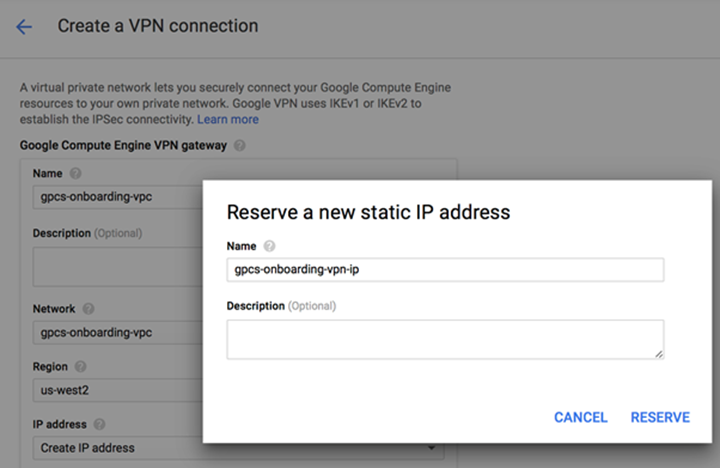Click help icon beside Google Compute Engine VPN gateway
Viewport: 720px width, 468px height.
tap(239, 146)
